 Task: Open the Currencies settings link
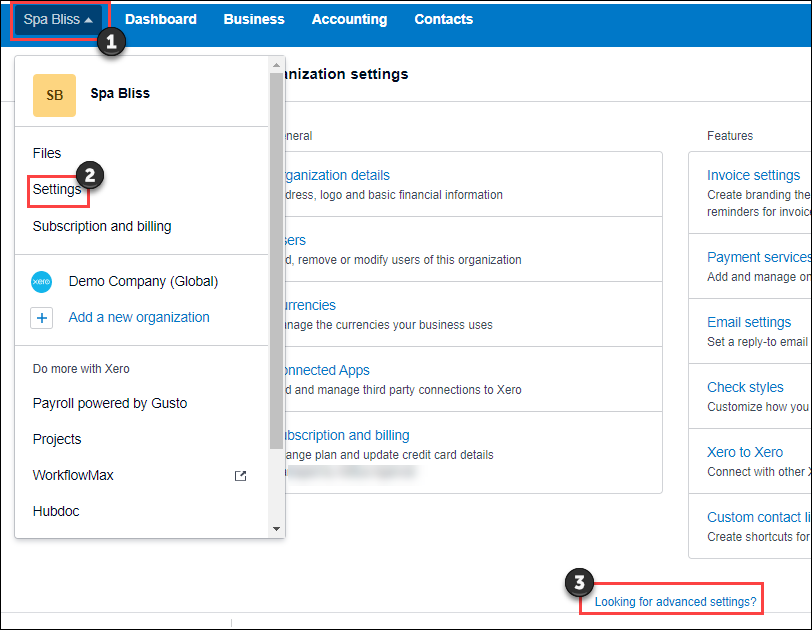(x=309, y=305)
